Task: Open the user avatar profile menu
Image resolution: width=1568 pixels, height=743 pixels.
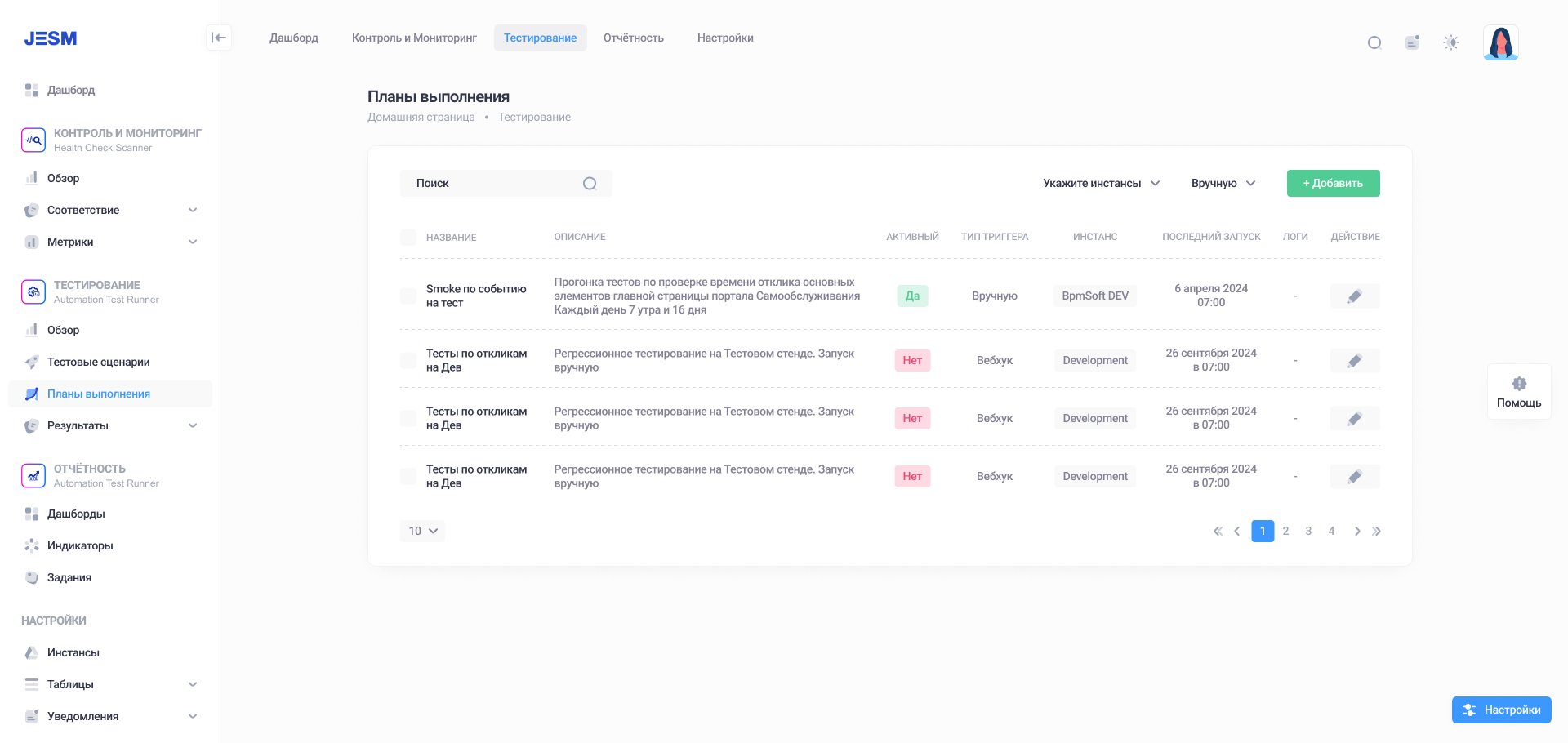Action: (1501, 42)
